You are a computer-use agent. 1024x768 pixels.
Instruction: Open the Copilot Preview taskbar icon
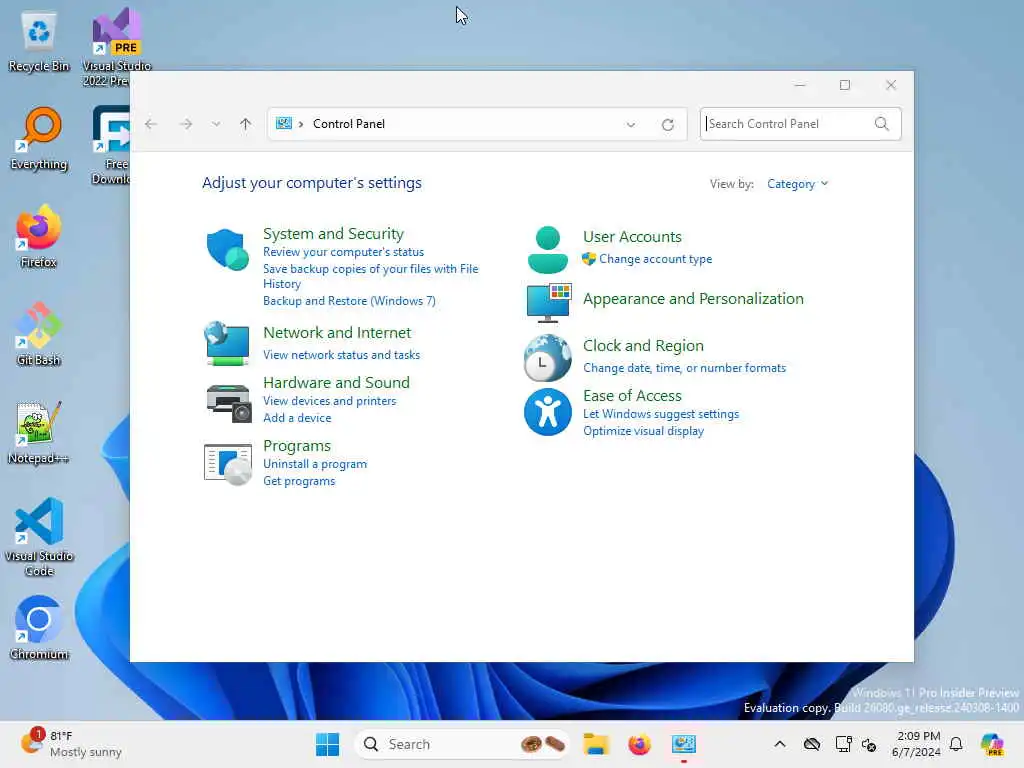tap(992, 744)
